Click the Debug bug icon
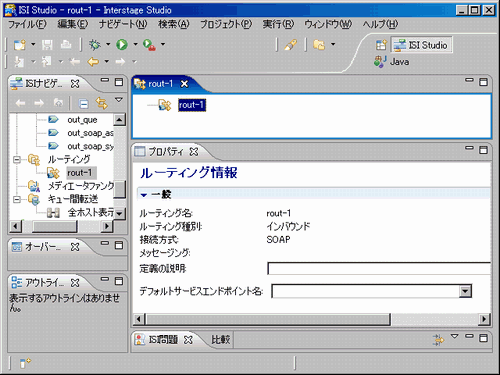Viewport: 500px width, 375px height. tap(95, 44)
